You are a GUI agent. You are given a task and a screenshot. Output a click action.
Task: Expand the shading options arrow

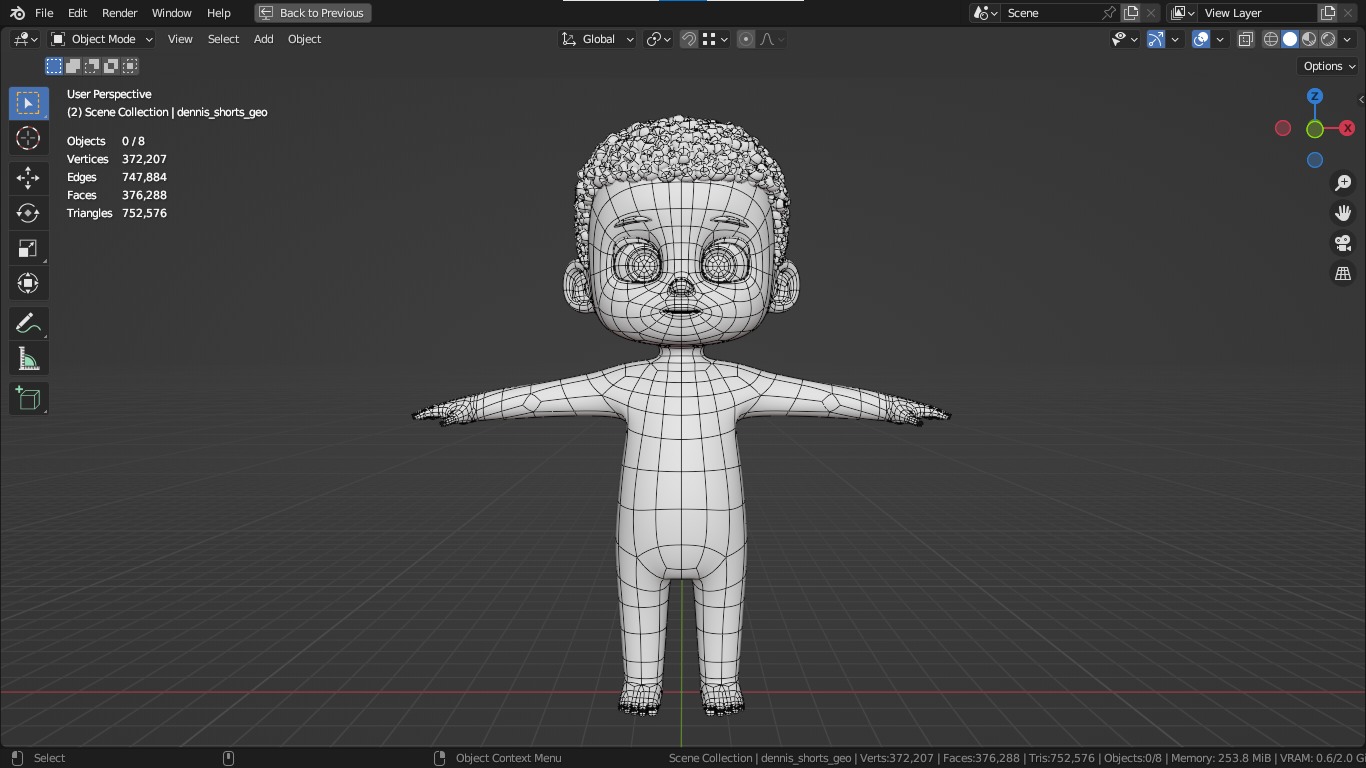[1348, 39]
